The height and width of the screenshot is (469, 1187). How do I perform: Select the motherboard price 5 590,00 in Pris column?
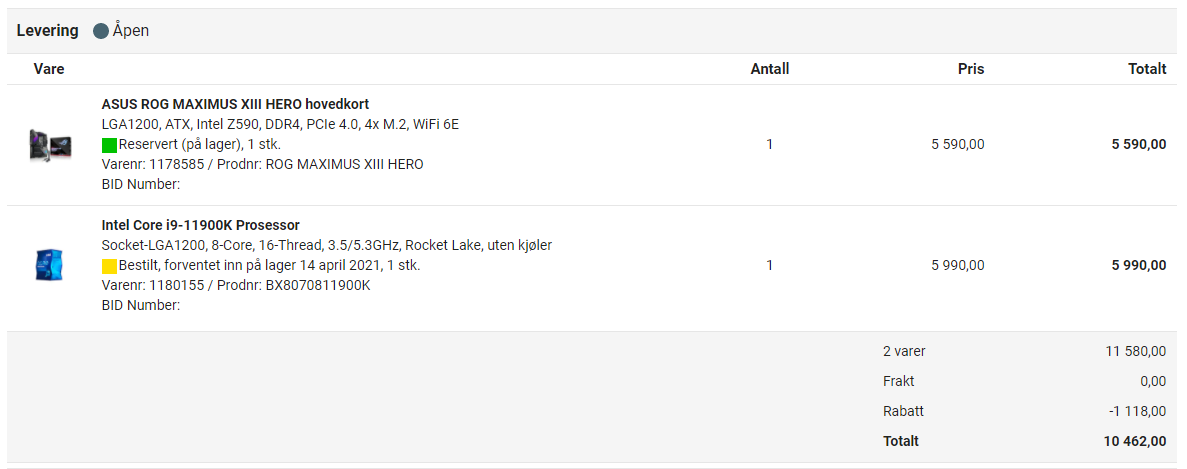(958, 144)
